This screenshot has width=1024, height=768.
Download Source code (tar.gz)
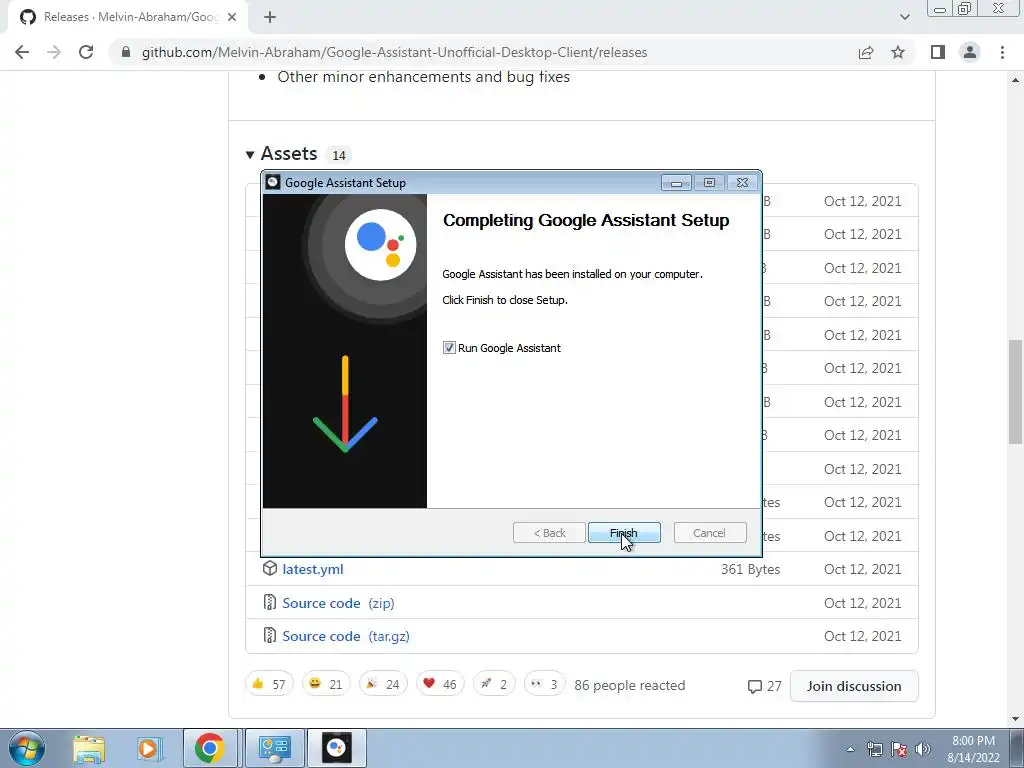click(346, 636)
